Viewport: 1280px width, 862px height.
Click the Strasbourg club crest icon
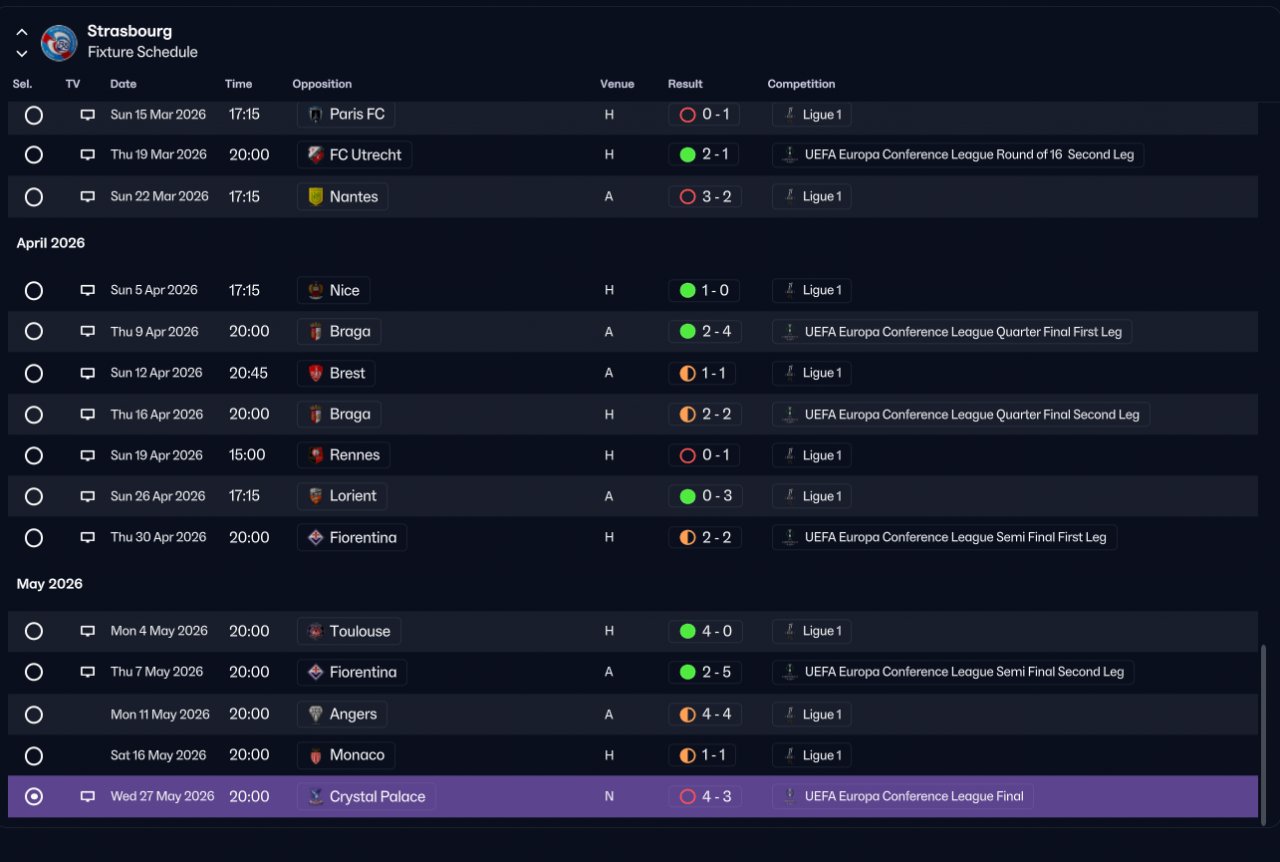59,43
